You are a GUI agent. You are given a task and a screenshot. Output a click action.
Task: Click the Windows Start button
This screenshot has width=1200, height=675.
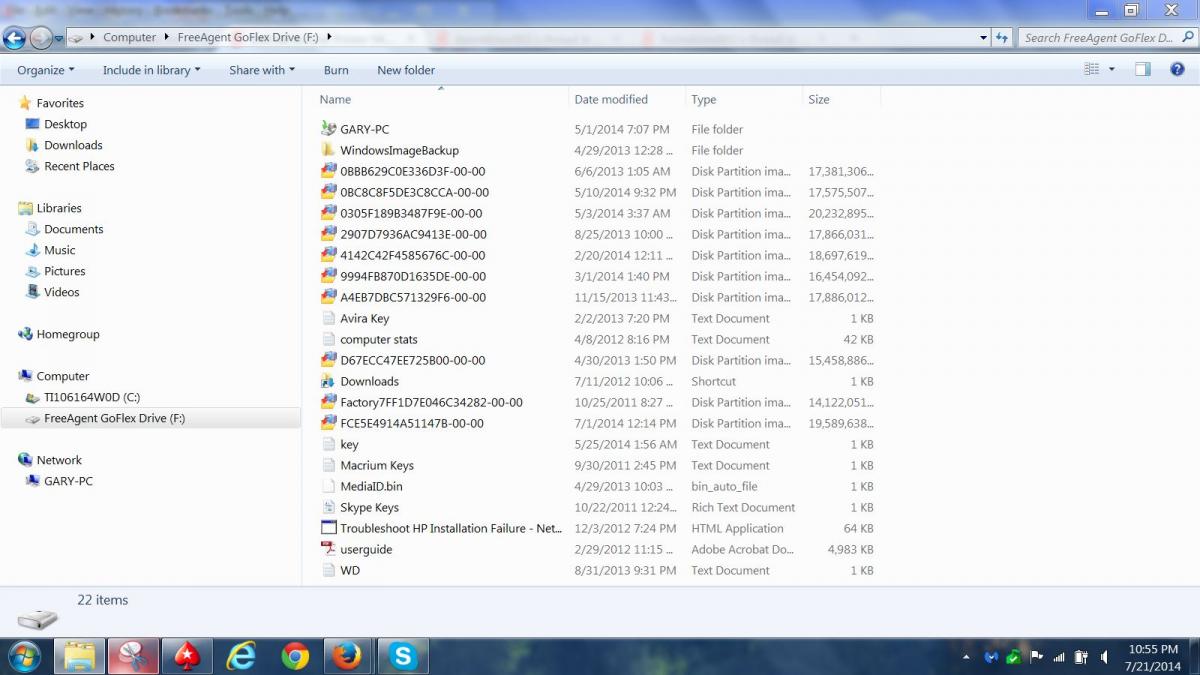tap(23, 656)
